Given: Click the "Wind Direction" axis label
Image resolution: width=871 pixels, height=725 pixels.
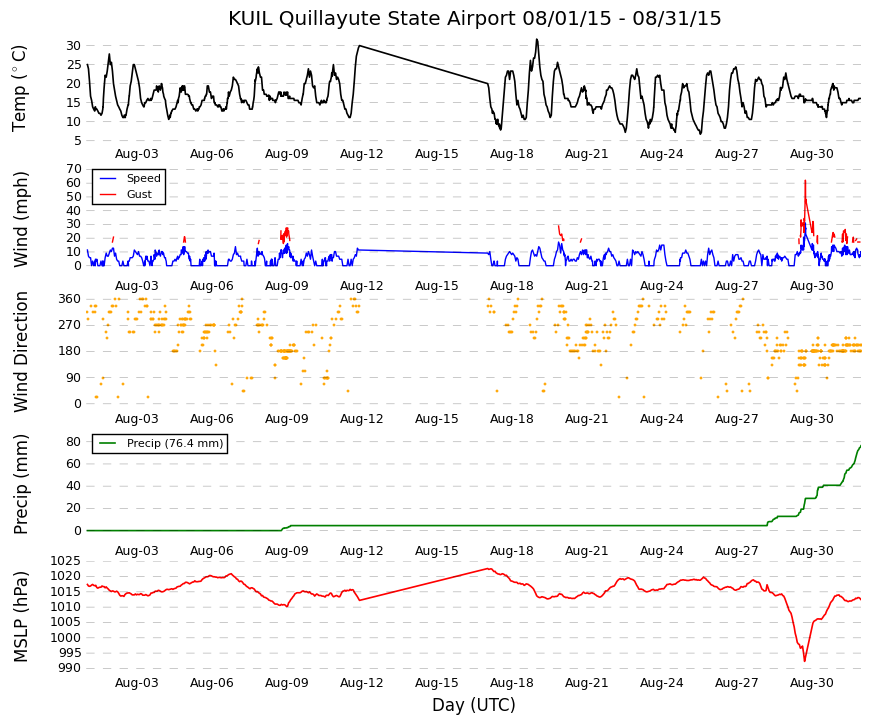Looking at the screenshot, I should click(20, 352).
